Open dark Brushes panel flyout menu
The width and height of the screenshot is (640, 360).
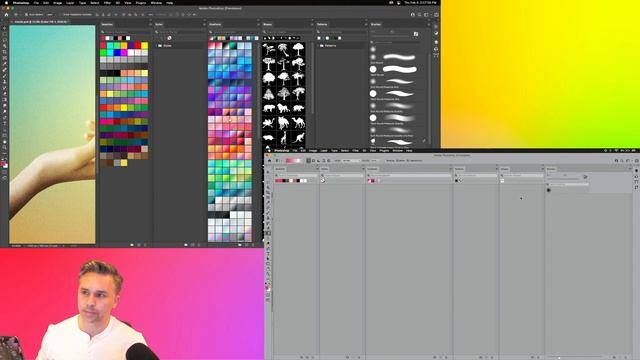[x=429, y=24]
